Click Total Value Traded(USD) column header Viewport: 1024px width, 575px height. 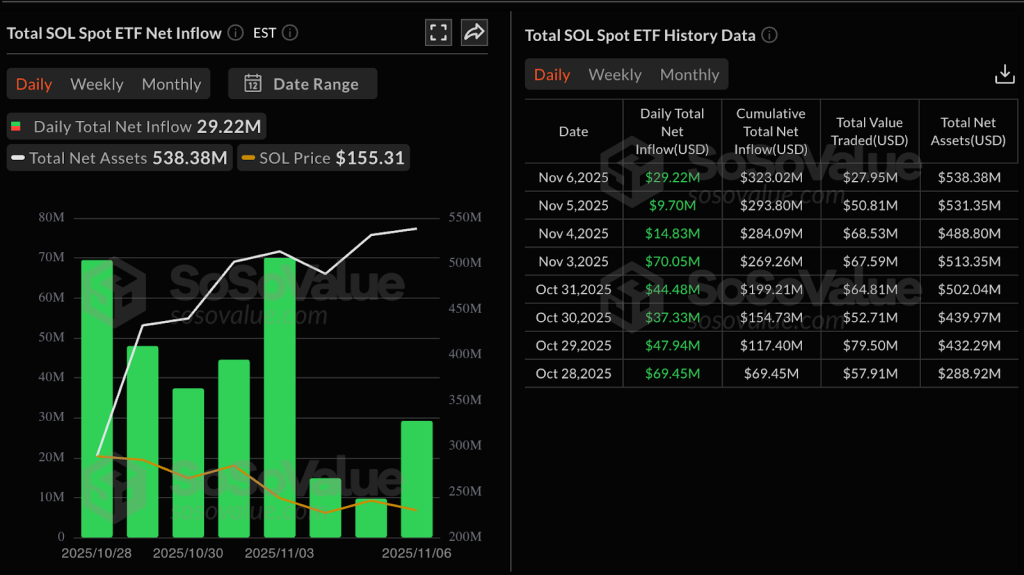(x=869, y=131)
